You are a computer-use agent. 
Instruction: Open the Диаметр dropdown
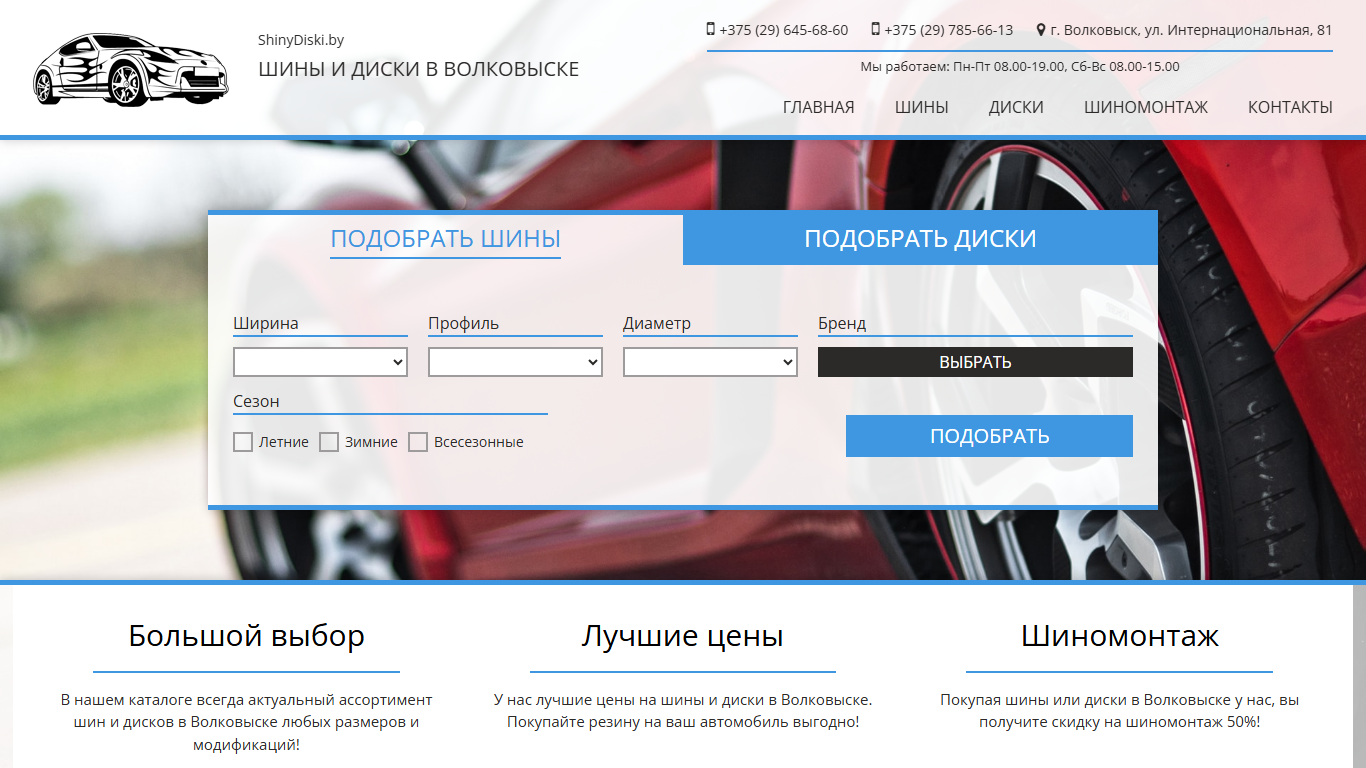coord(710,362)
